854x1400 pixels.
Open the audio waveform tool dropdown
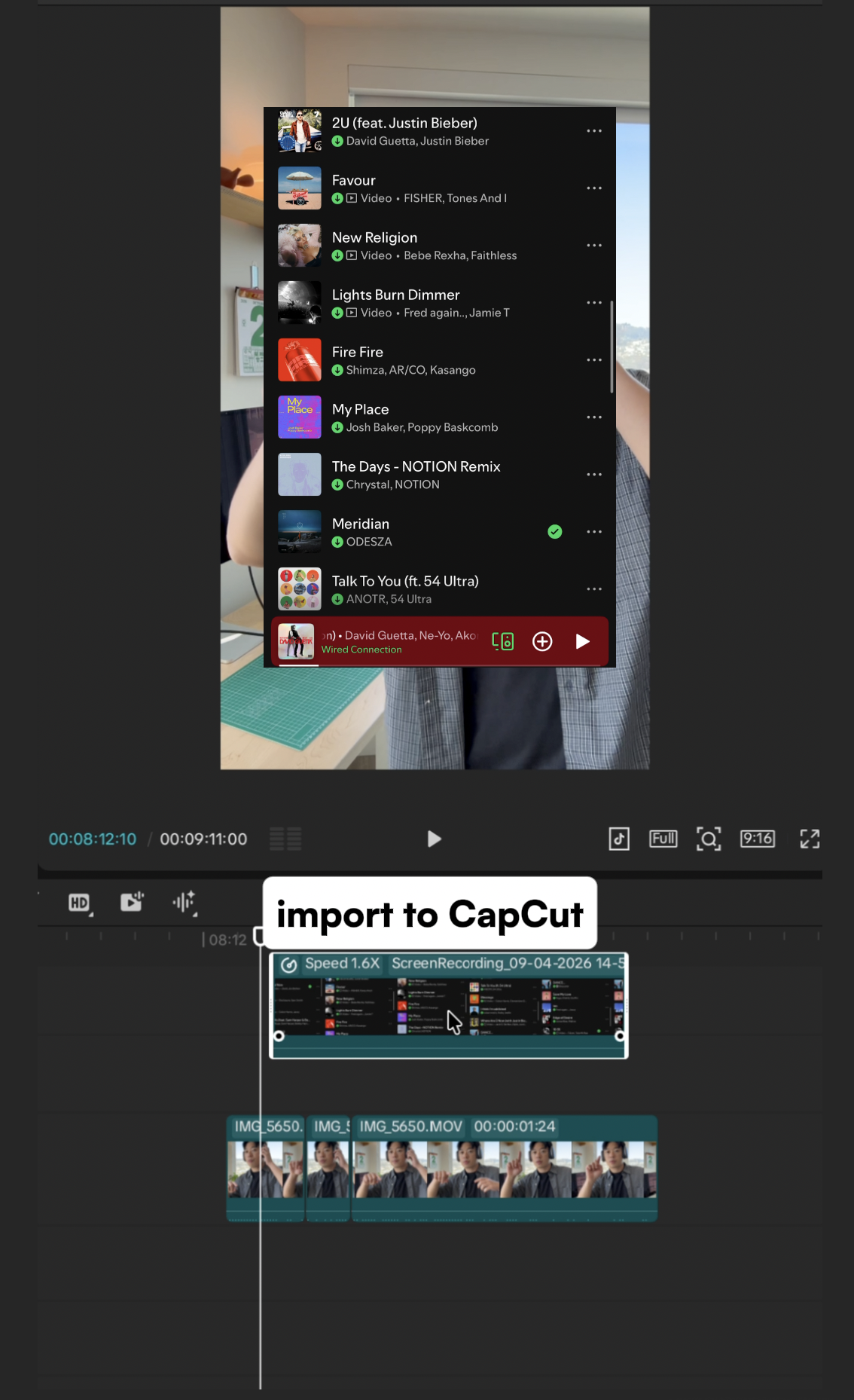click(x=185, y=902)
